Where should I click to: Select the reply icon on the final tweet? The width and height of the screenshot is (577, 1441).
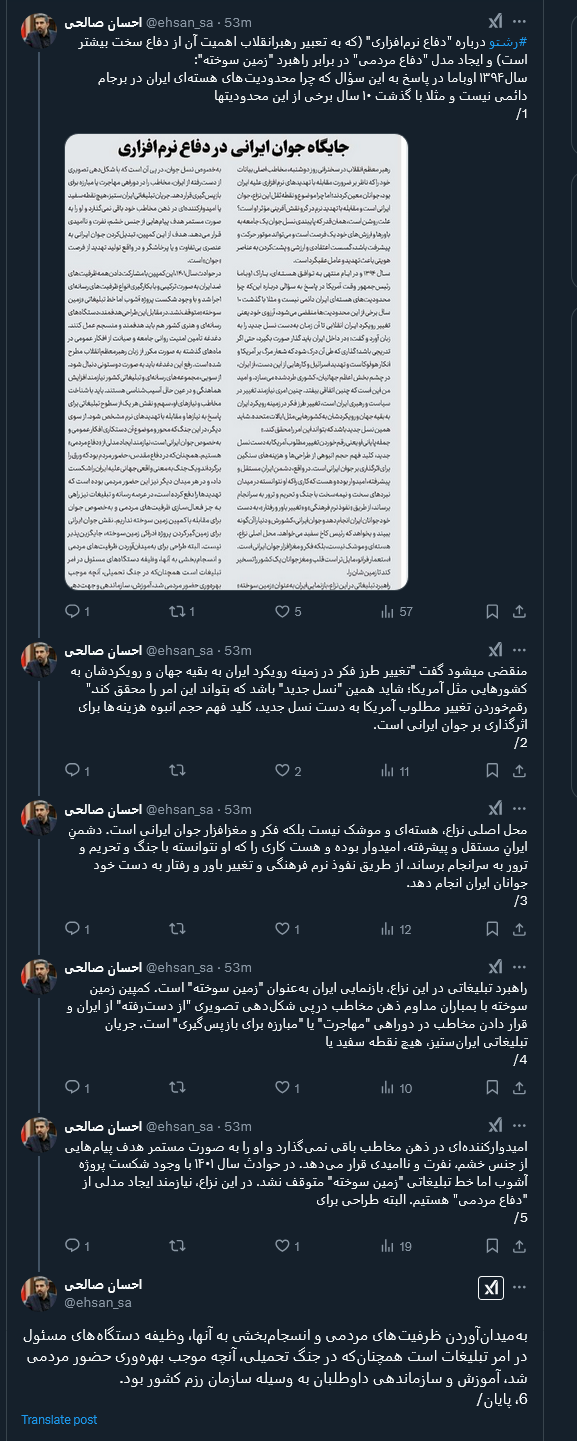pos(72,1247)
